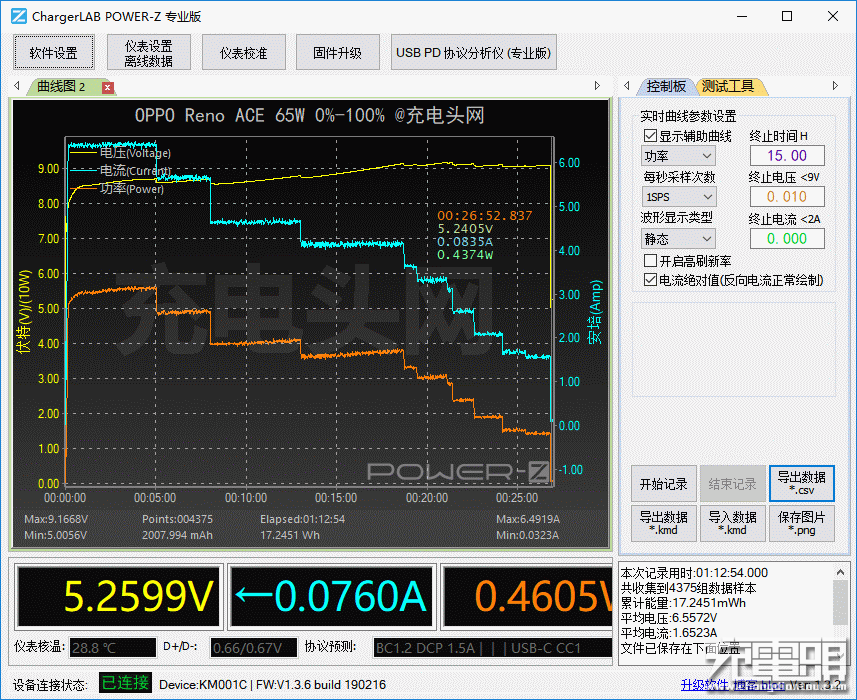Click the 已连接 connection status indicator
This screenshot has width=857, height=700.
point(126,683)
